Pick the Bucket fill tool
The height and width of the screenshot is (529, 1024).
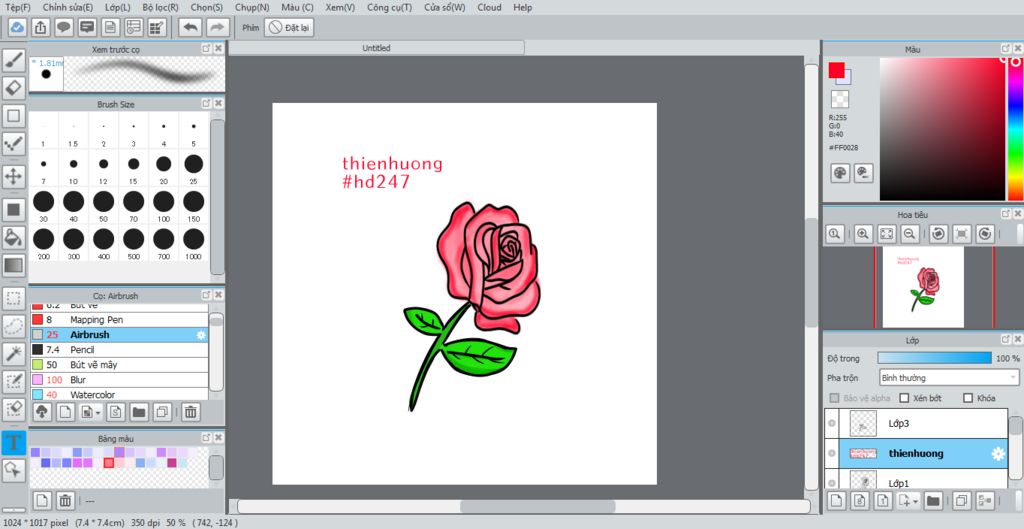(14, 237)
